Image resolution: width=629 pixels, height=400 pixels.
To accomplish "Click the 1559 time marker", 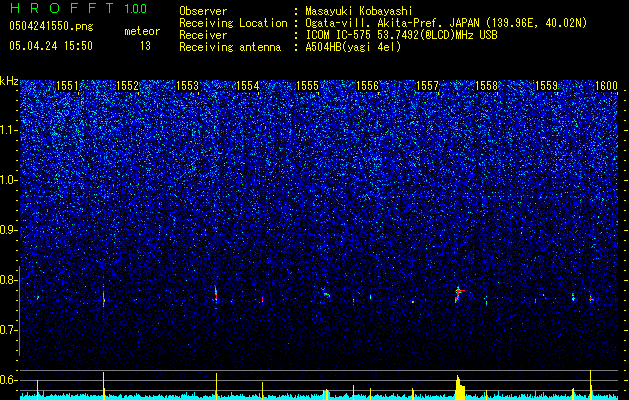I will 546,86.
